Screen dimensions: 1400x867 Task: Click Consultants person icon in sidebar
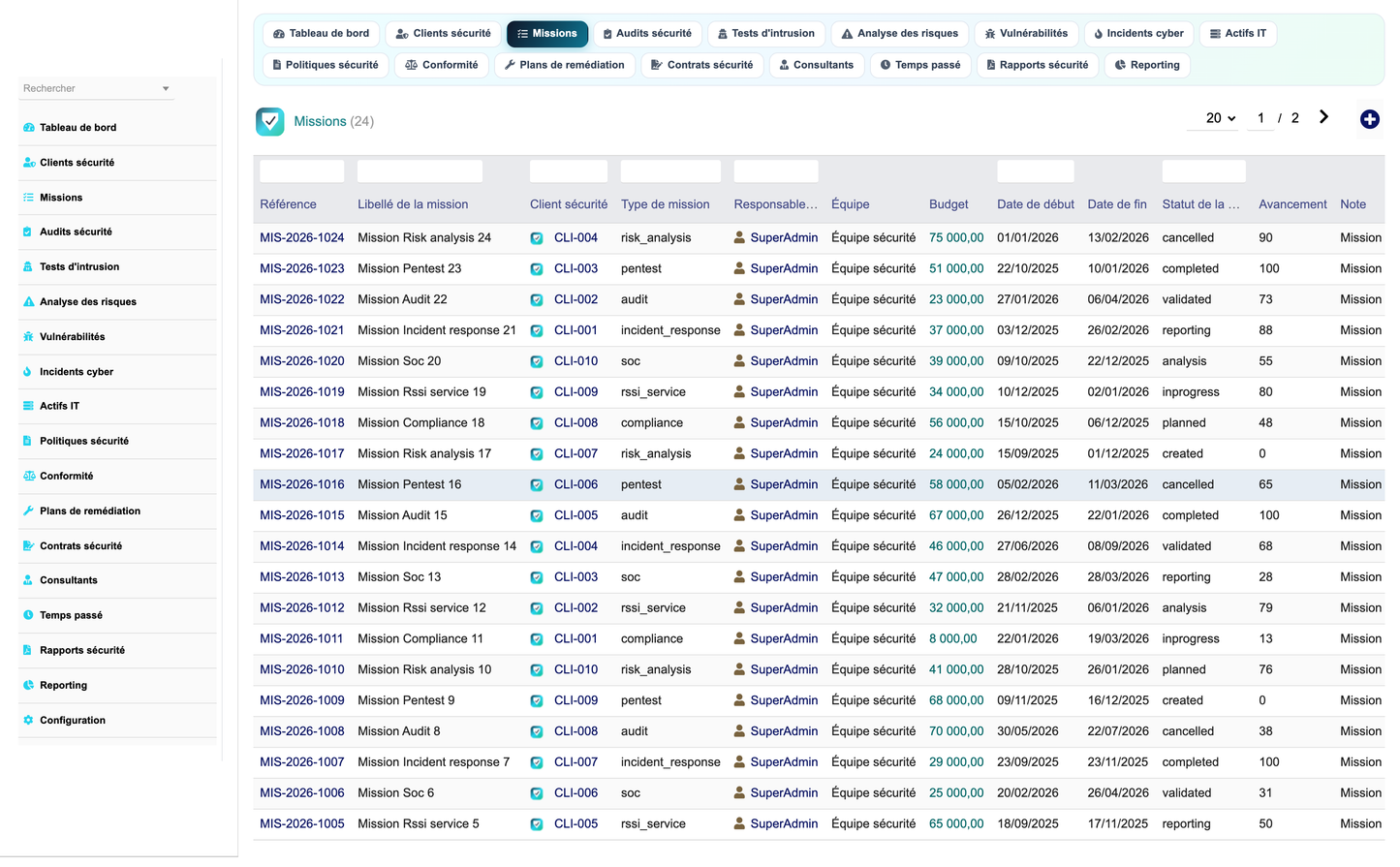(x=28, y=580)
